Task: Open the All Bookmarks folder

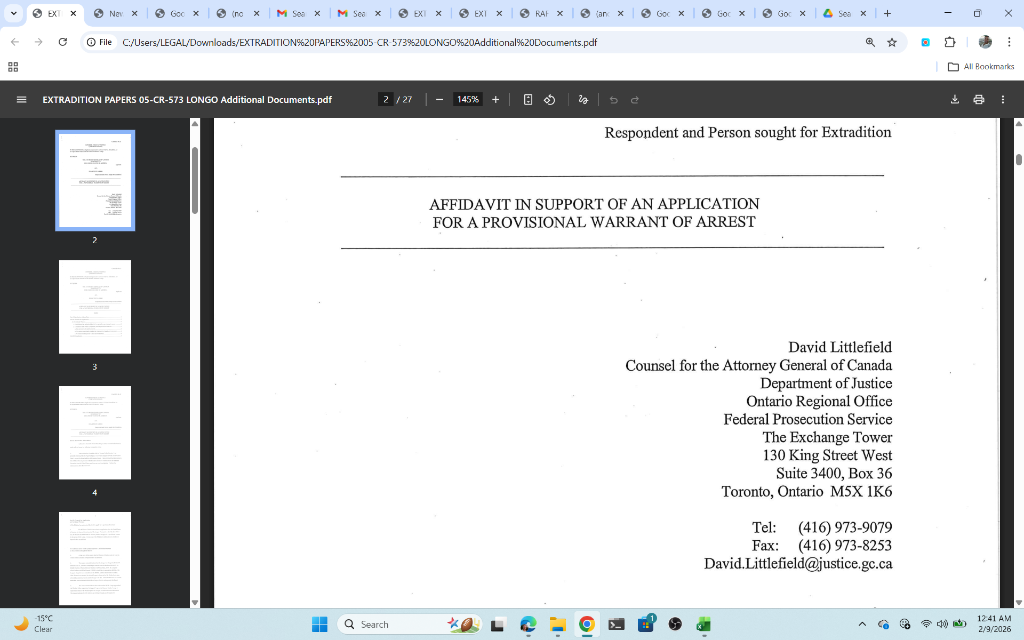Action: point(980,67)
